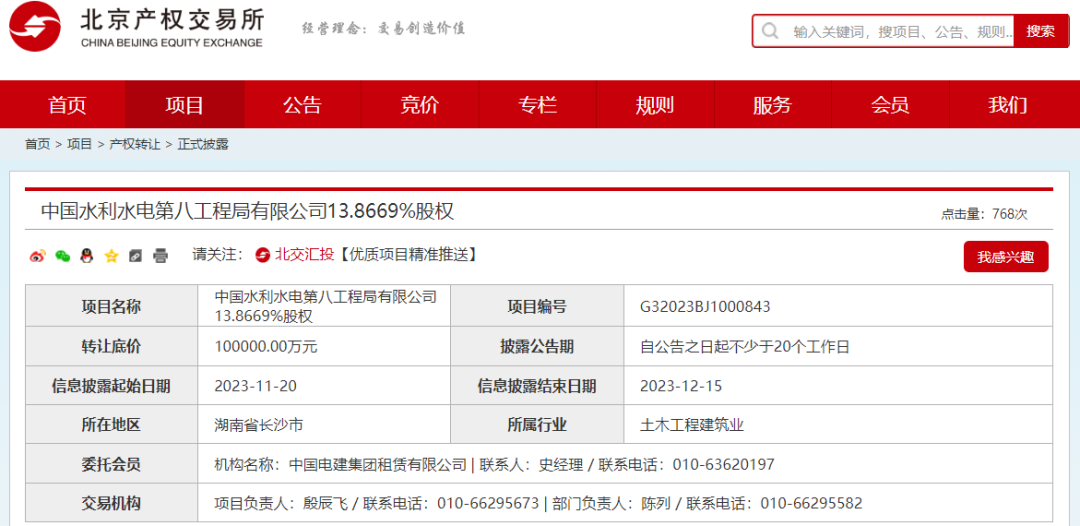The image size is (1080, 526).
Task: Open the 会员 navigation tab
Action: coord(890,105)
